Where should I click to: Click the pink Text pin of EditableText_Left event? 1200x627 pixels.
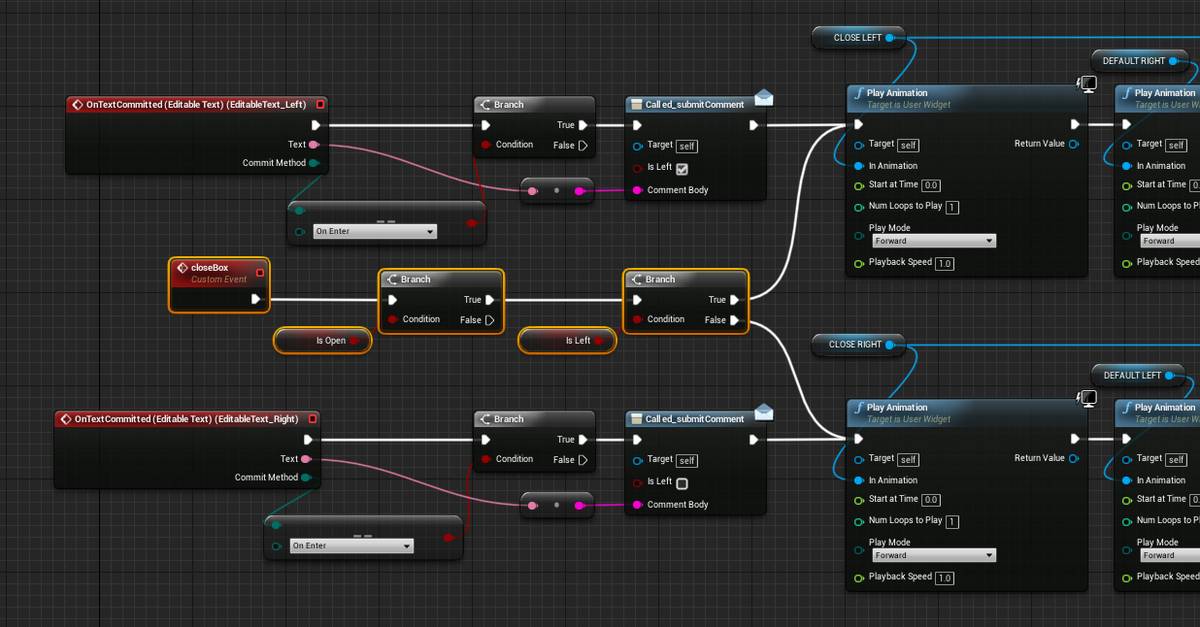315,145
